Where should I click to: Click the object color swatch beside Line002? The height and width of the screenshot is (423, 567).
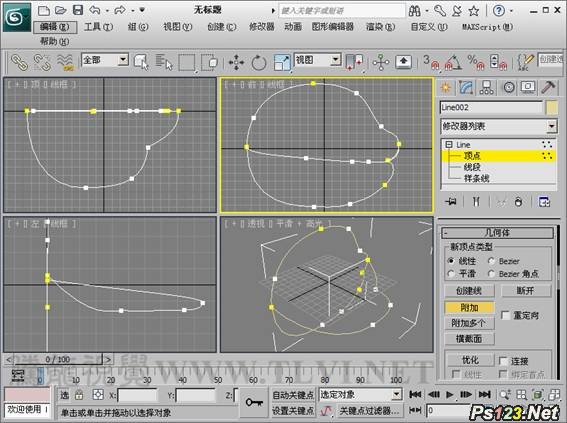pyautogui.click(x=551, y=108)
